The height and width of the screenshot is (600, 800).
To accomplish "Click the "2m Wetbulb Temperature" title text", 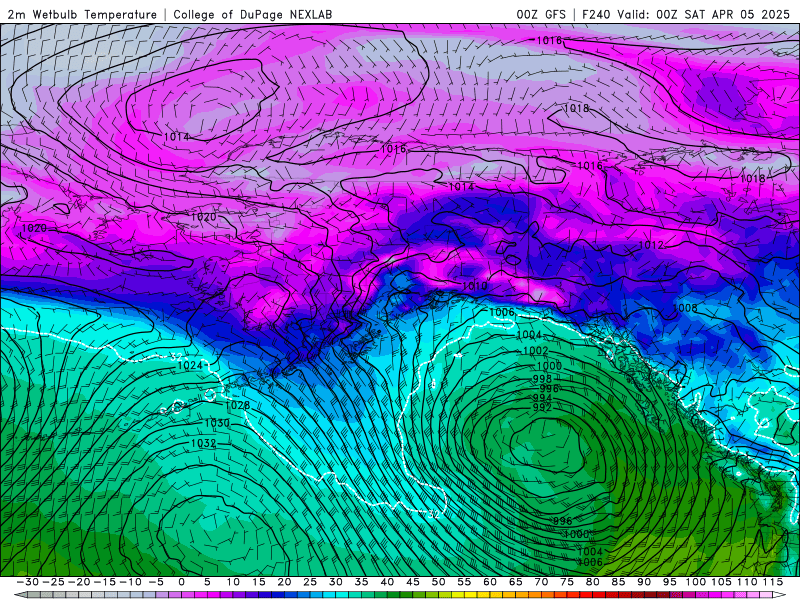I will pos(82,15).
